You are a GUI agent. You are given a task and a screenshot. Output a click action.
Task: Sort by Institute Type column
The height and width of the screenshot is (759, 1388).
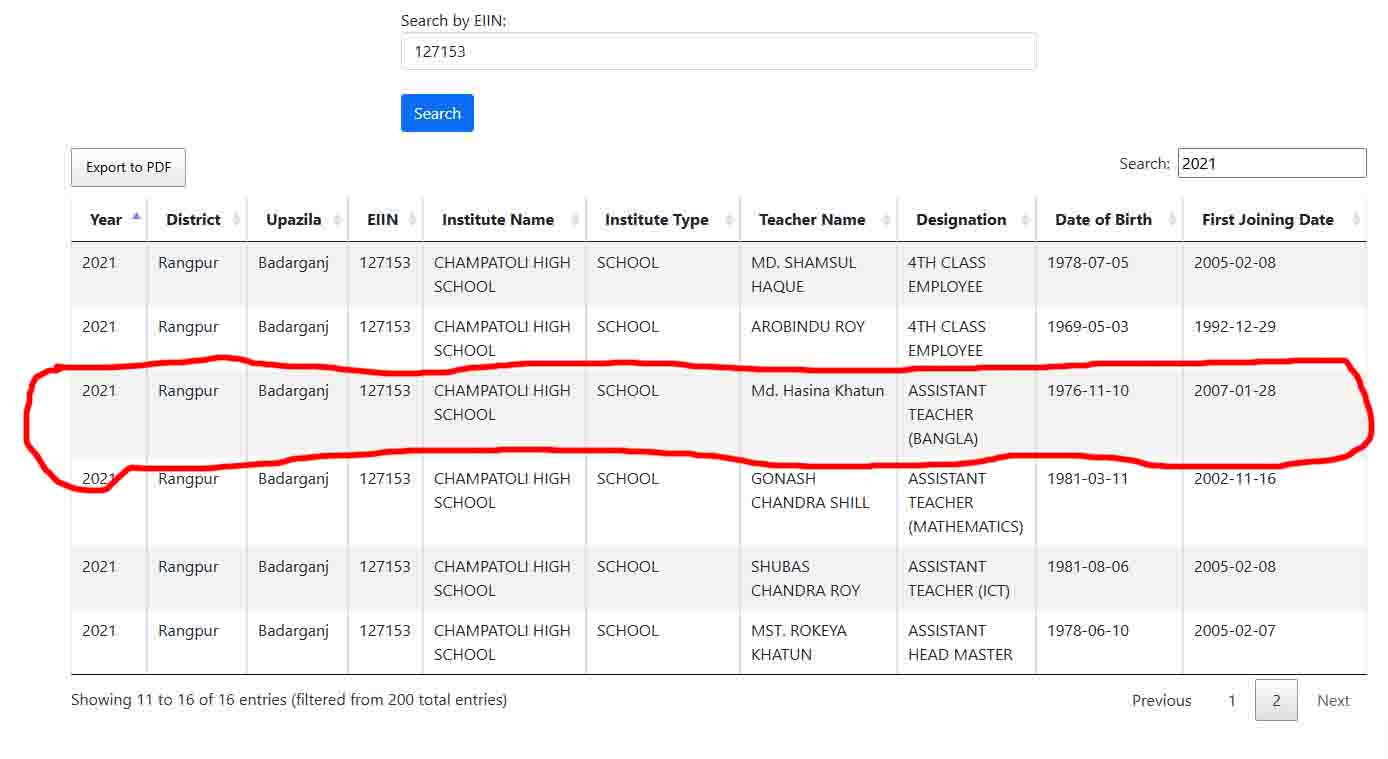click(x=656, y=220)
